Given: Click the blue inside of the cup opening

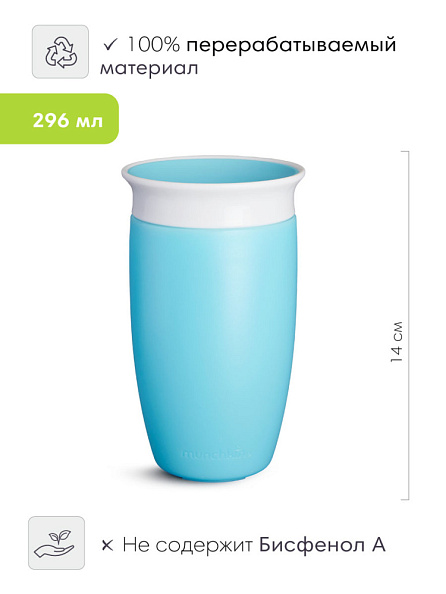Looking at the screenshot, I should (213, 170).
